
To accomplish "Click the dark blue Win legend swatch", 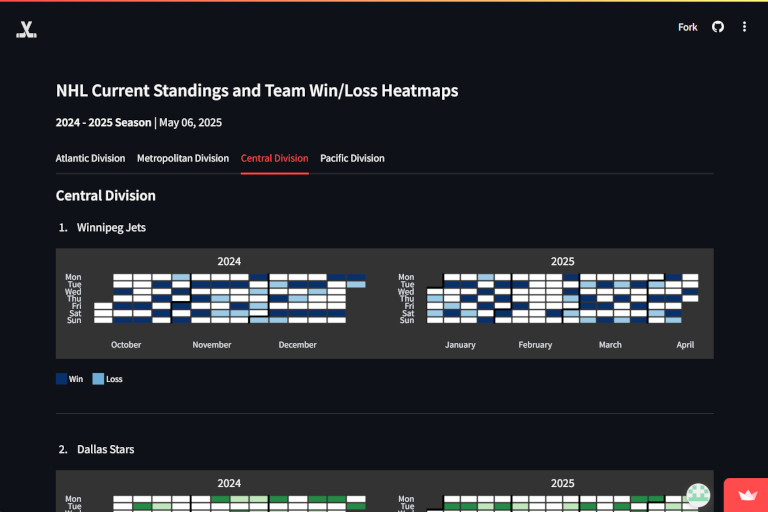I will [x=61, y=379].
